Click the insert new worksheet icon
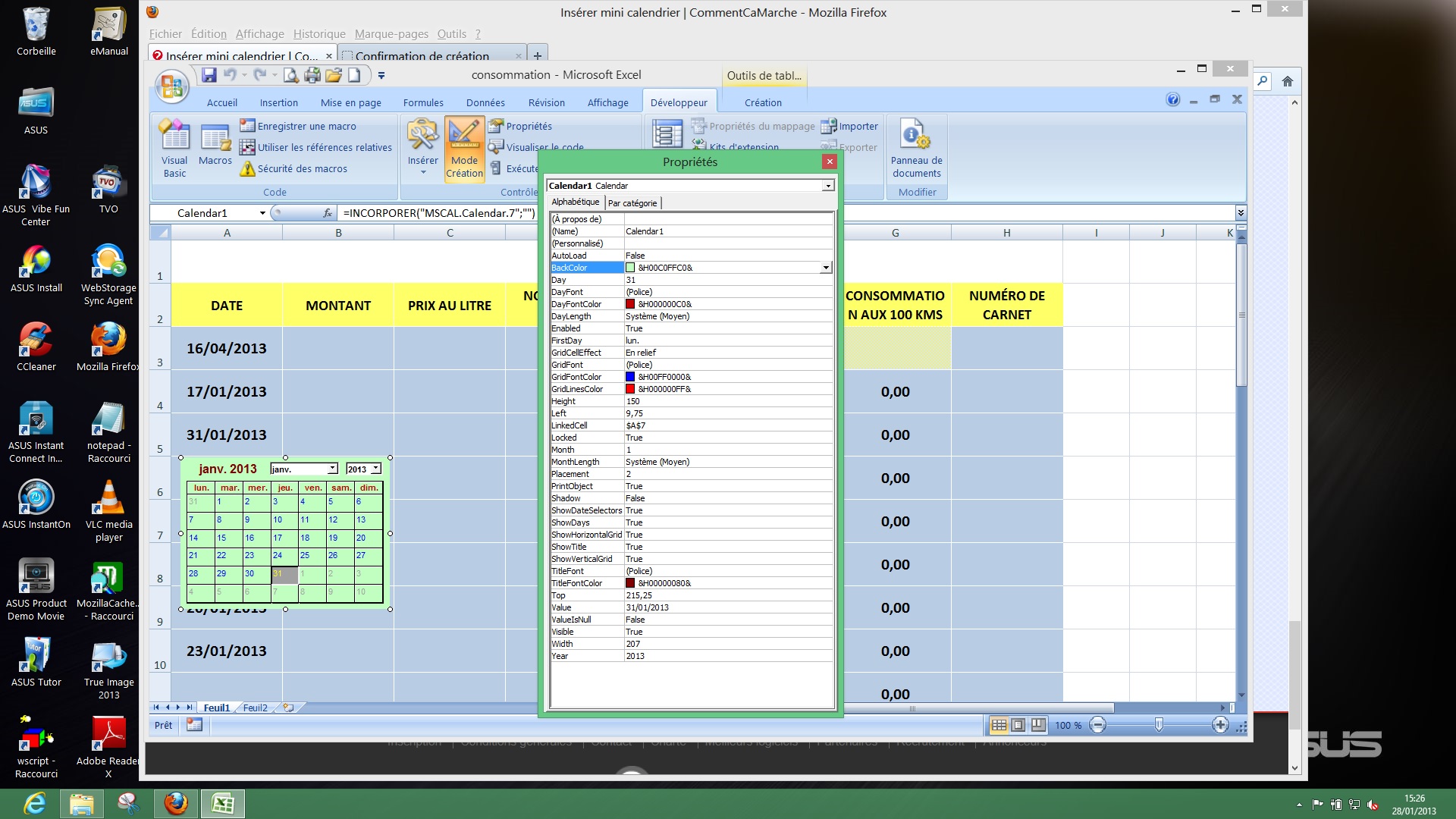This screenshot has height=819, width=1456. [x=288, y=708]
